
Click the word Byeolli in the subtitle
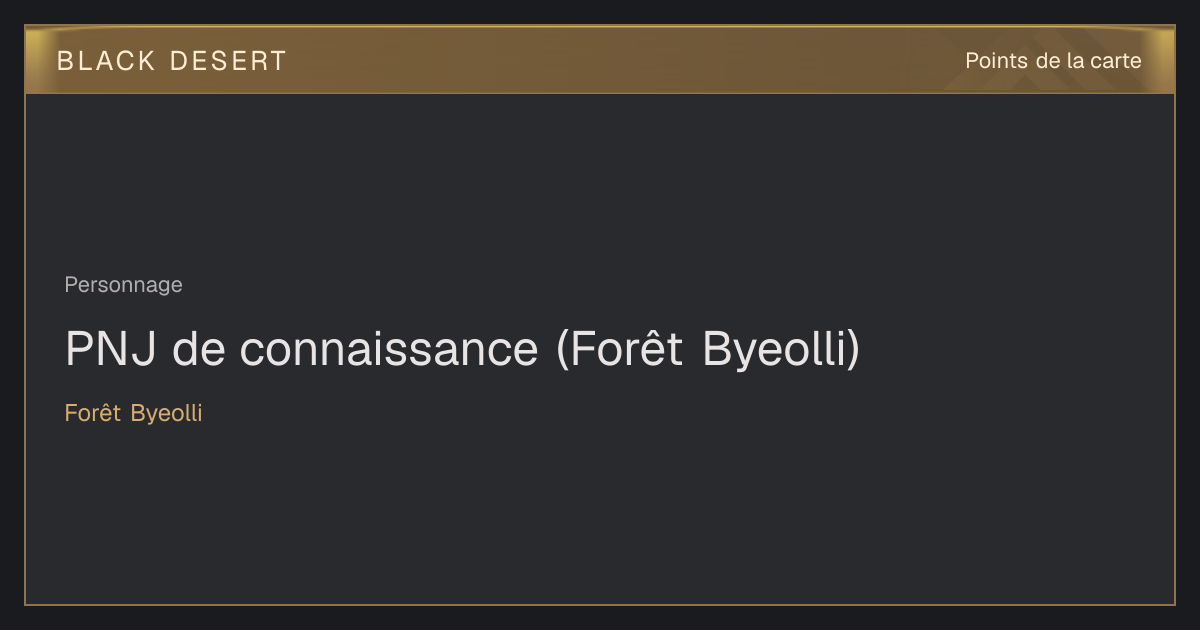tap(167, 413)
